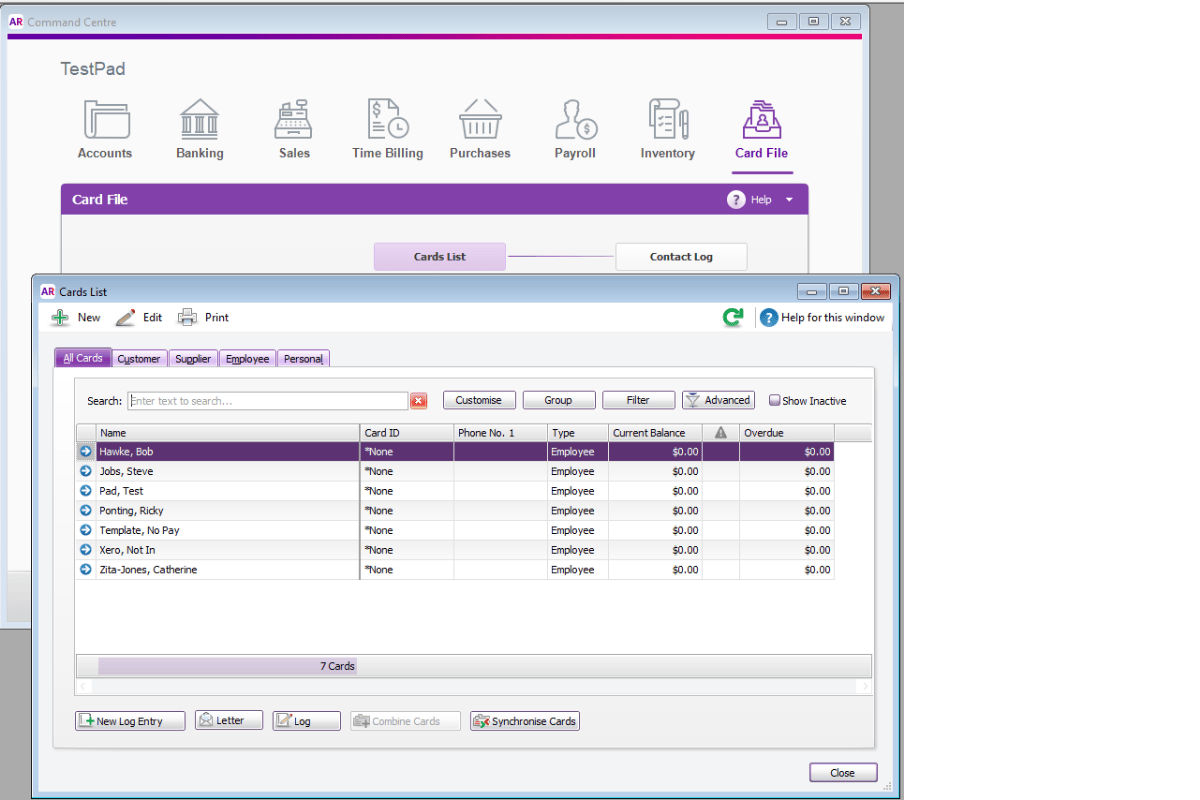The width and height of the screenshot is (1200, 800).
Task: Open Help for this window
Action: [x=822, y=317]
